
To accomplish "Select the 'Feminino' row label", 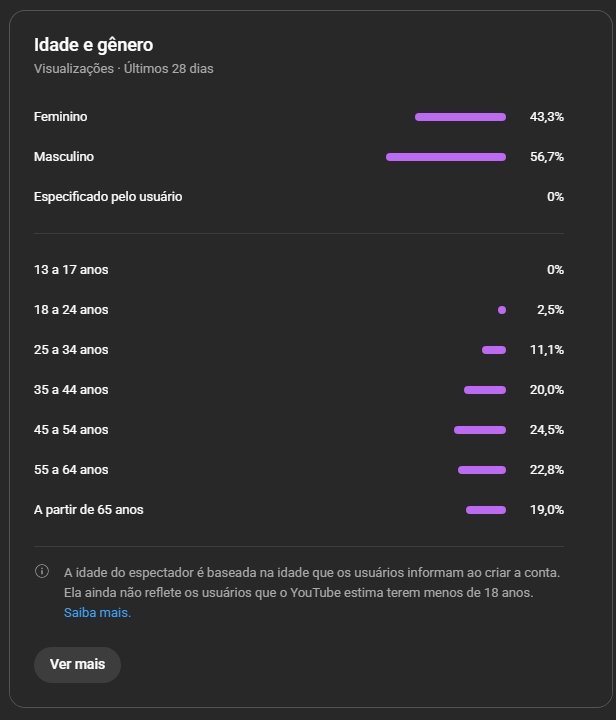I will [60, 117].
